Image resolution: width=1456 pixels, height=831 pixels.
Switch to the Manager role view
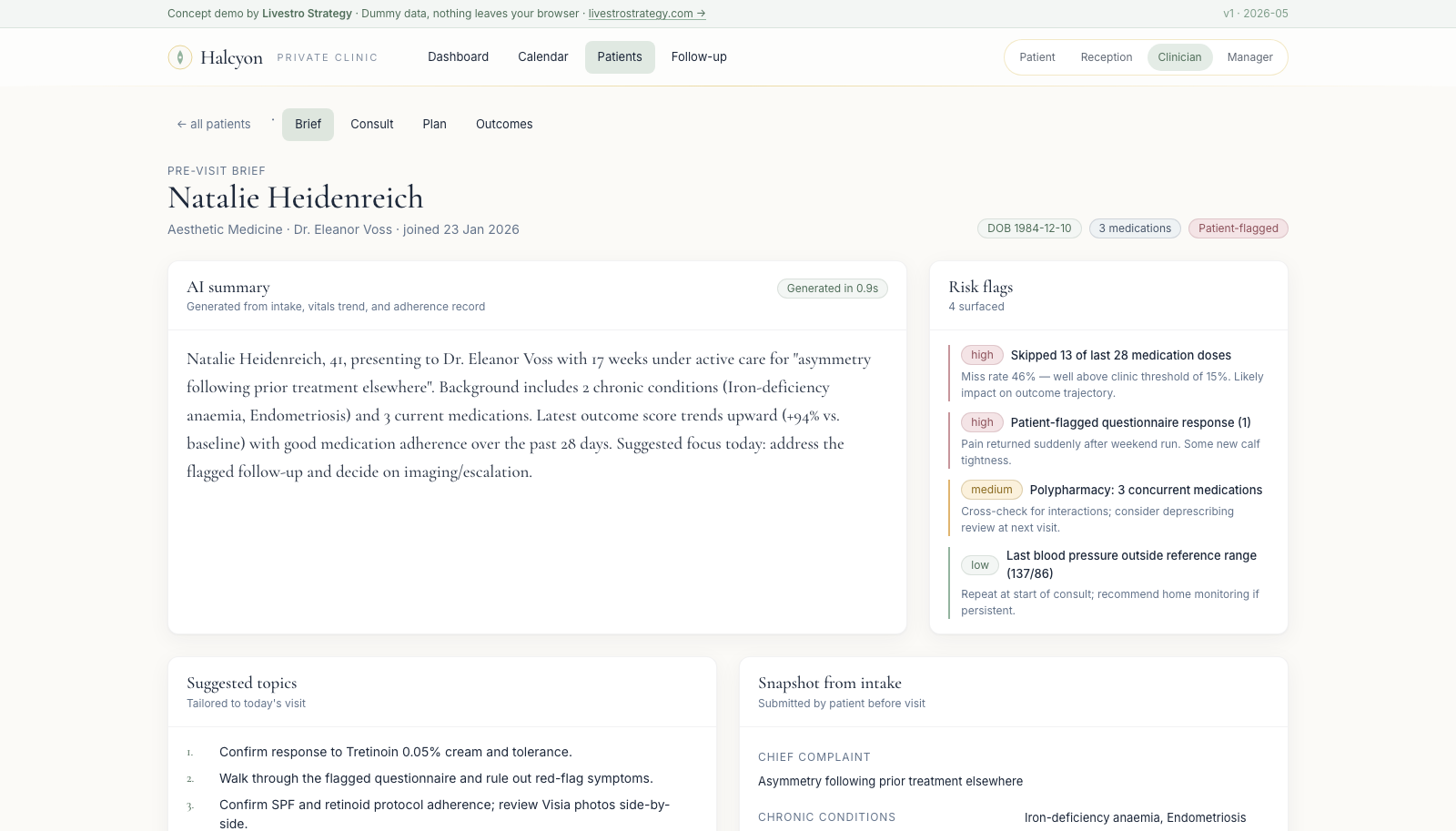pos(1249,57)
